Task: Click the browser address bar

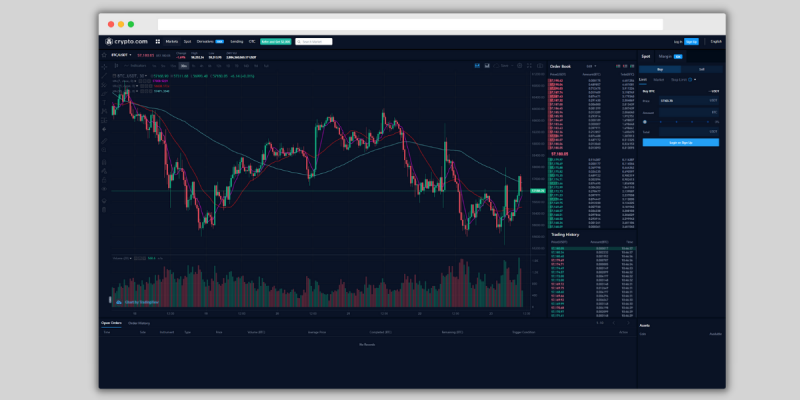Action: (410, 24)
